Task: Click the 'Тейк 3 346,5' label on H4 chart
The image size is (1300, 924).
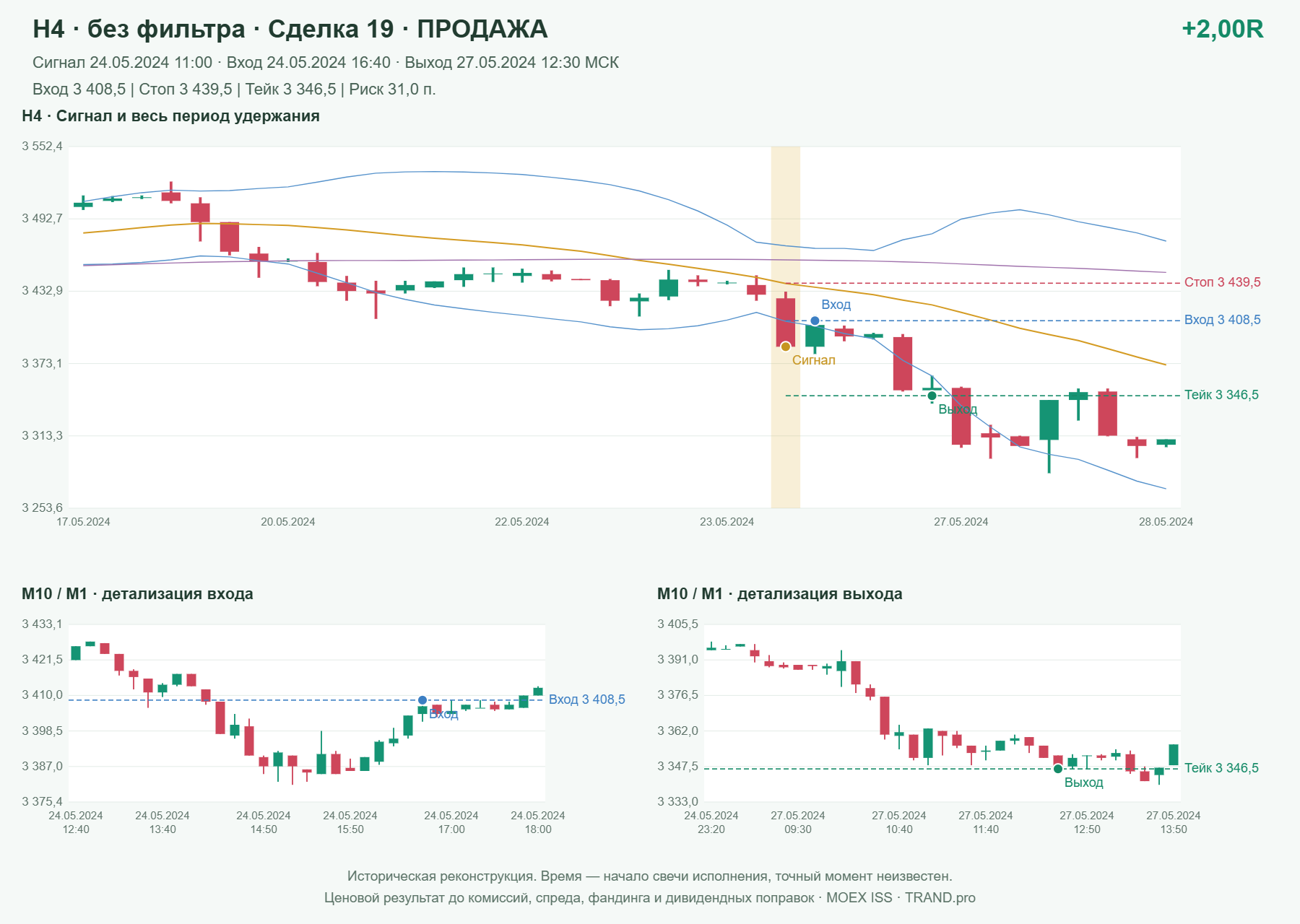Action: (x=1221, y=395)
